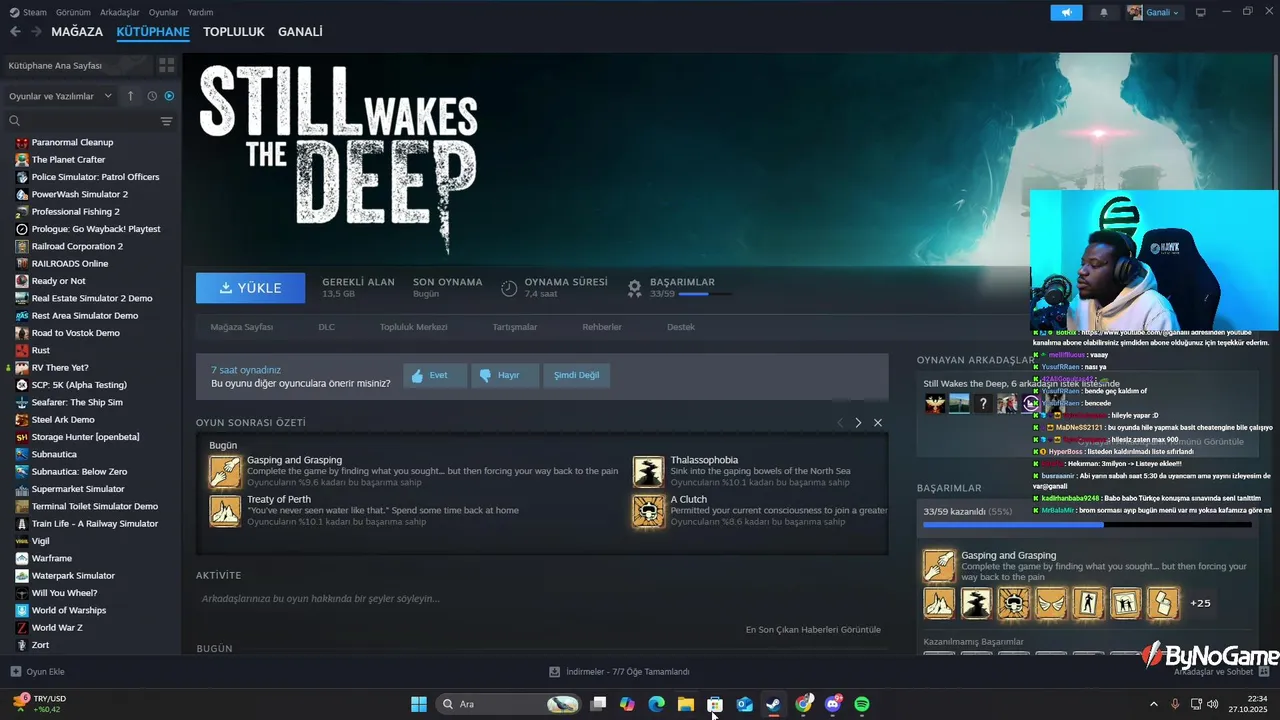Switch to the TOPLULUK tab
Viewport: 1280px width, 720px height.
click(233, 32)
